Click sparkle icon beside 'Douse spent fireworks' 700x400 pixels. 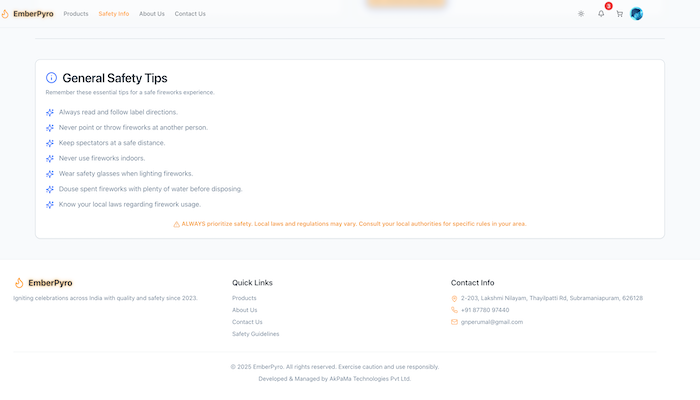(x=50, y=189)
